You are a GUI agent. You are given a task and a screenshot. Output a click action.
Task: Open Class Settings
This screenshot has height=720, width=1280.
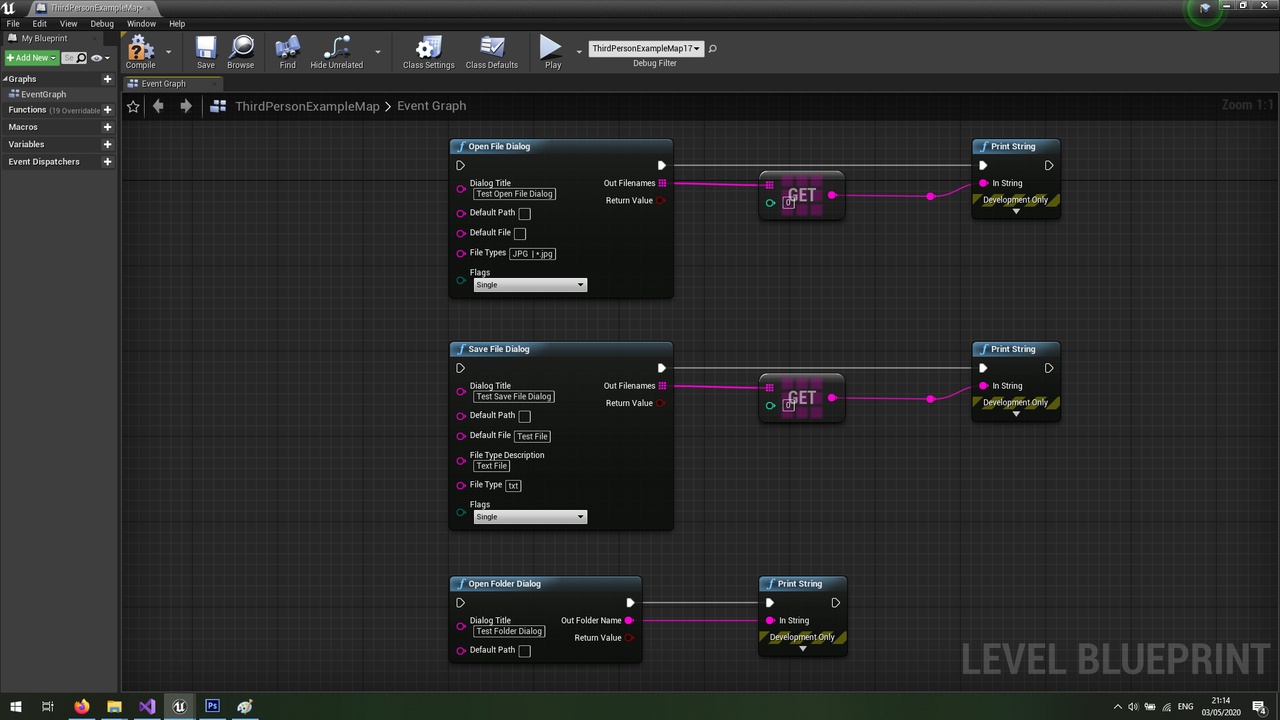[x=429, y=52]
